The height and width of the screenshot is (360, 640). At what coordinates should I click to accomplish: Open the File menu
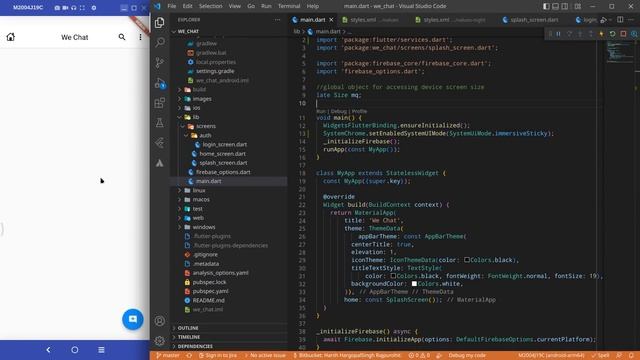[x=172, y=6]
